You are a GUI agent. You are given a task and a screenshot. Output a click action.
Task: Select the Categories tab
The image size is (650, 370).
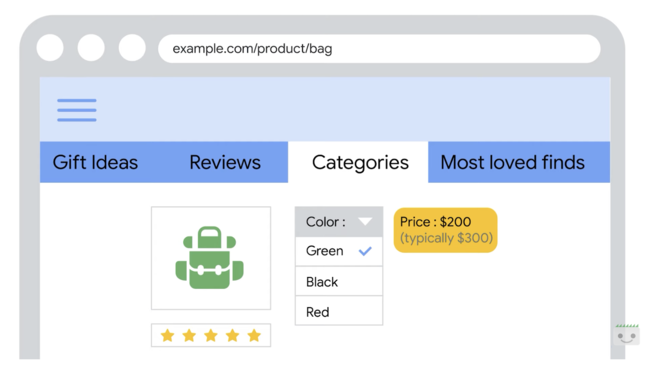click(x=360, y=162)
